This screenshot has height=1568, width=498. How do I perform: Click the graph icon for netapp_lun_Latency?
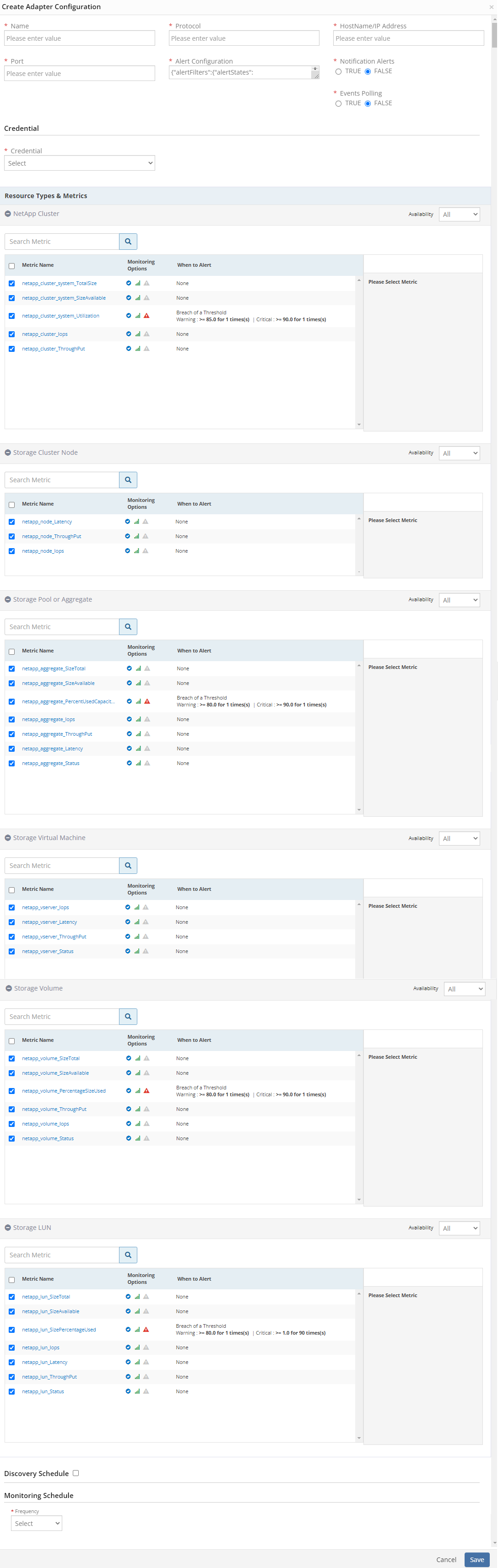(x=137, y=1362)
